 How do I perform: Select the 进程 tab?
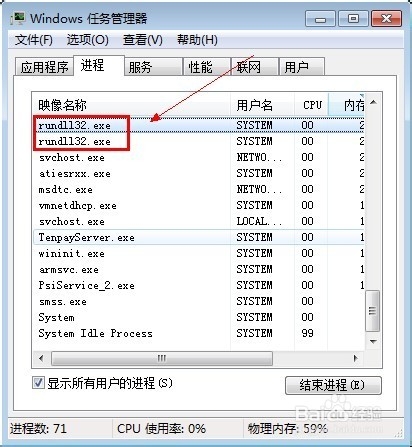click(99, 66)
